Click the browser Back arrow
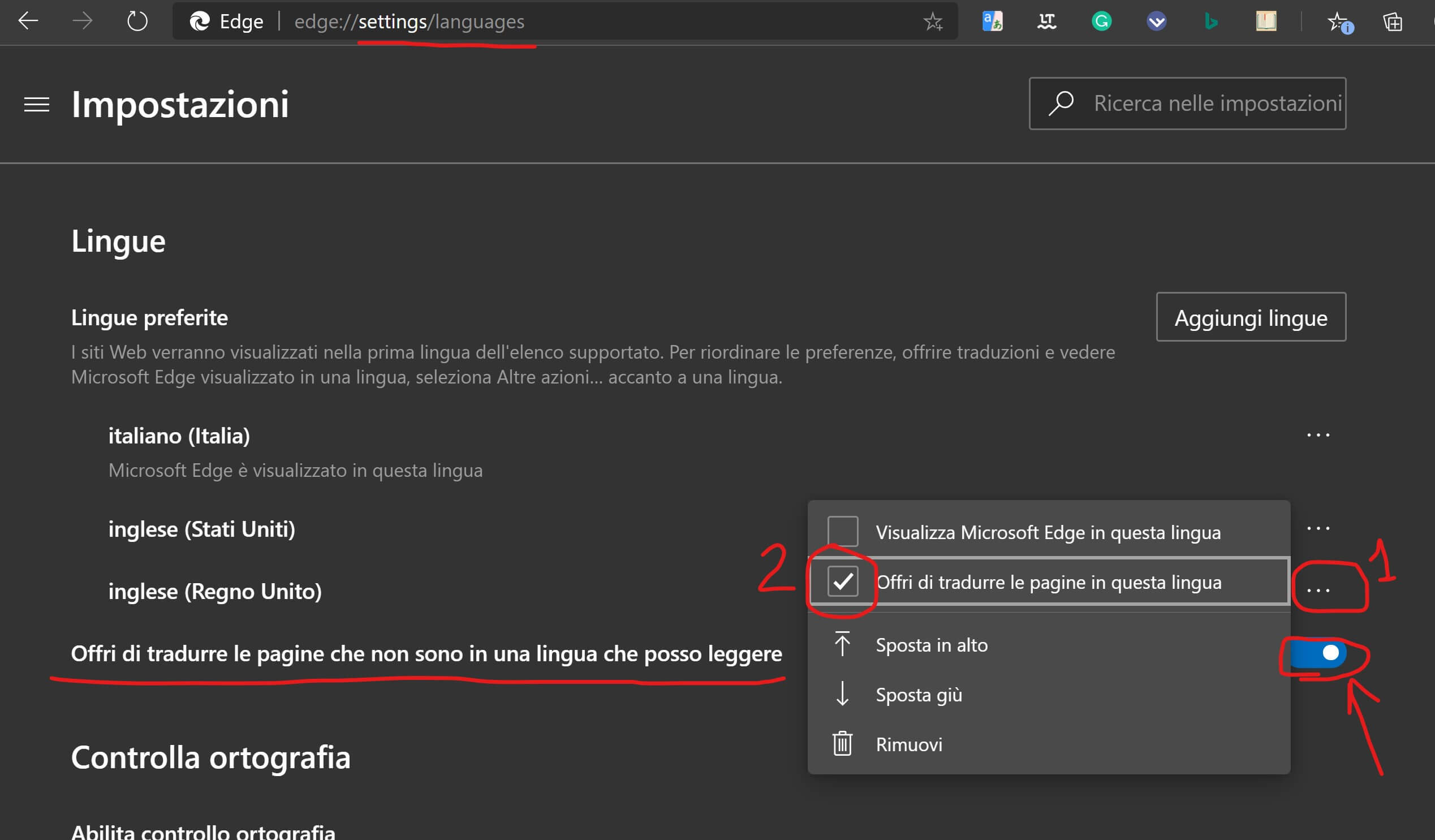 coord(28,21)
